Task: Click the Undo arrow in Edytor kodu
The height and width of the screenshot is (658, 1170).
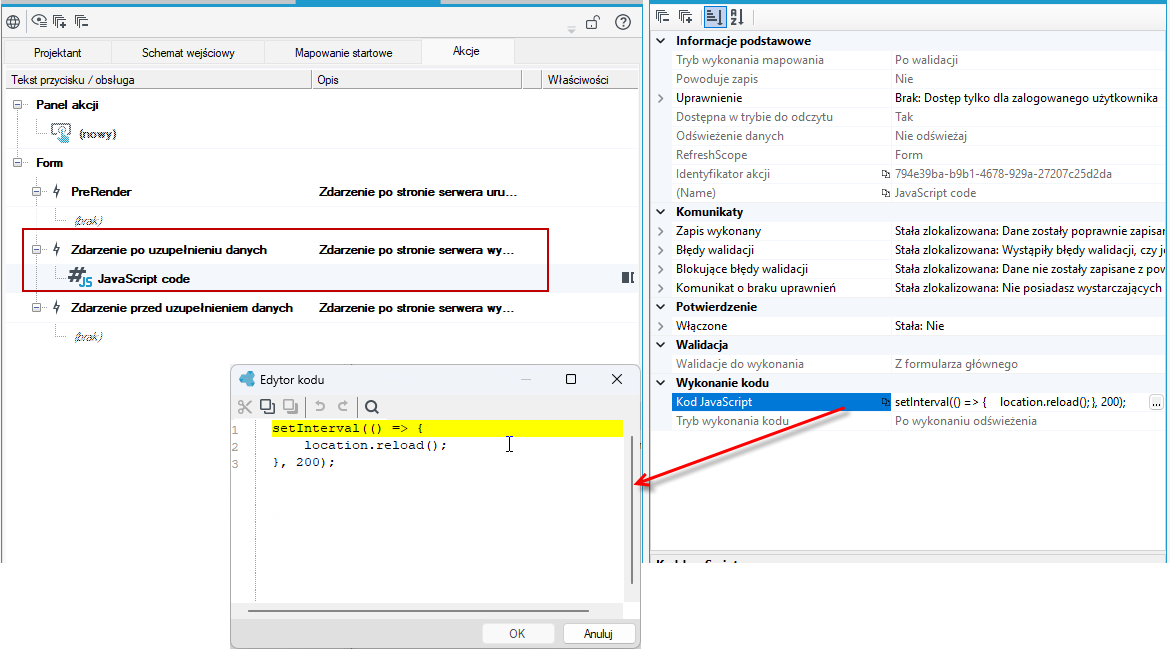Action: [320, 407]
